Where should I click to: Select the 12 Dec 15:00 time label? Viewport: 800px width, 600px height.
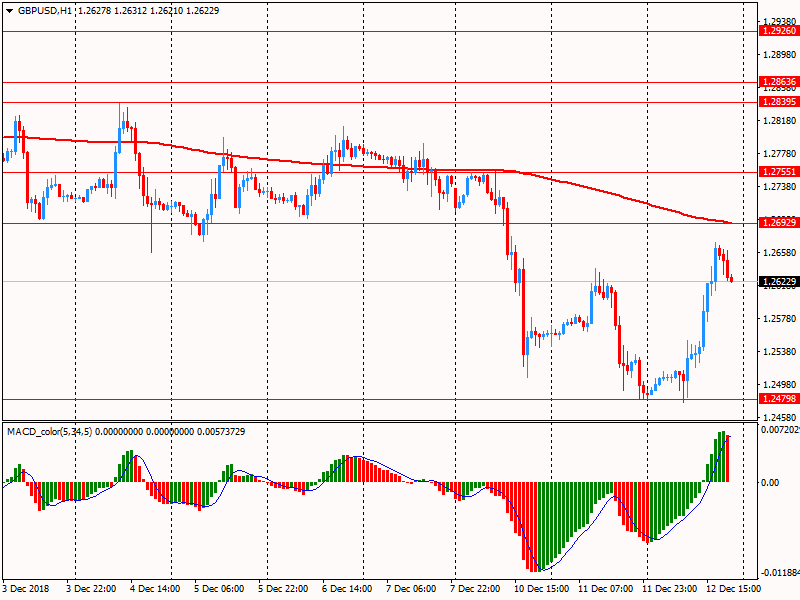coord(732,589)
